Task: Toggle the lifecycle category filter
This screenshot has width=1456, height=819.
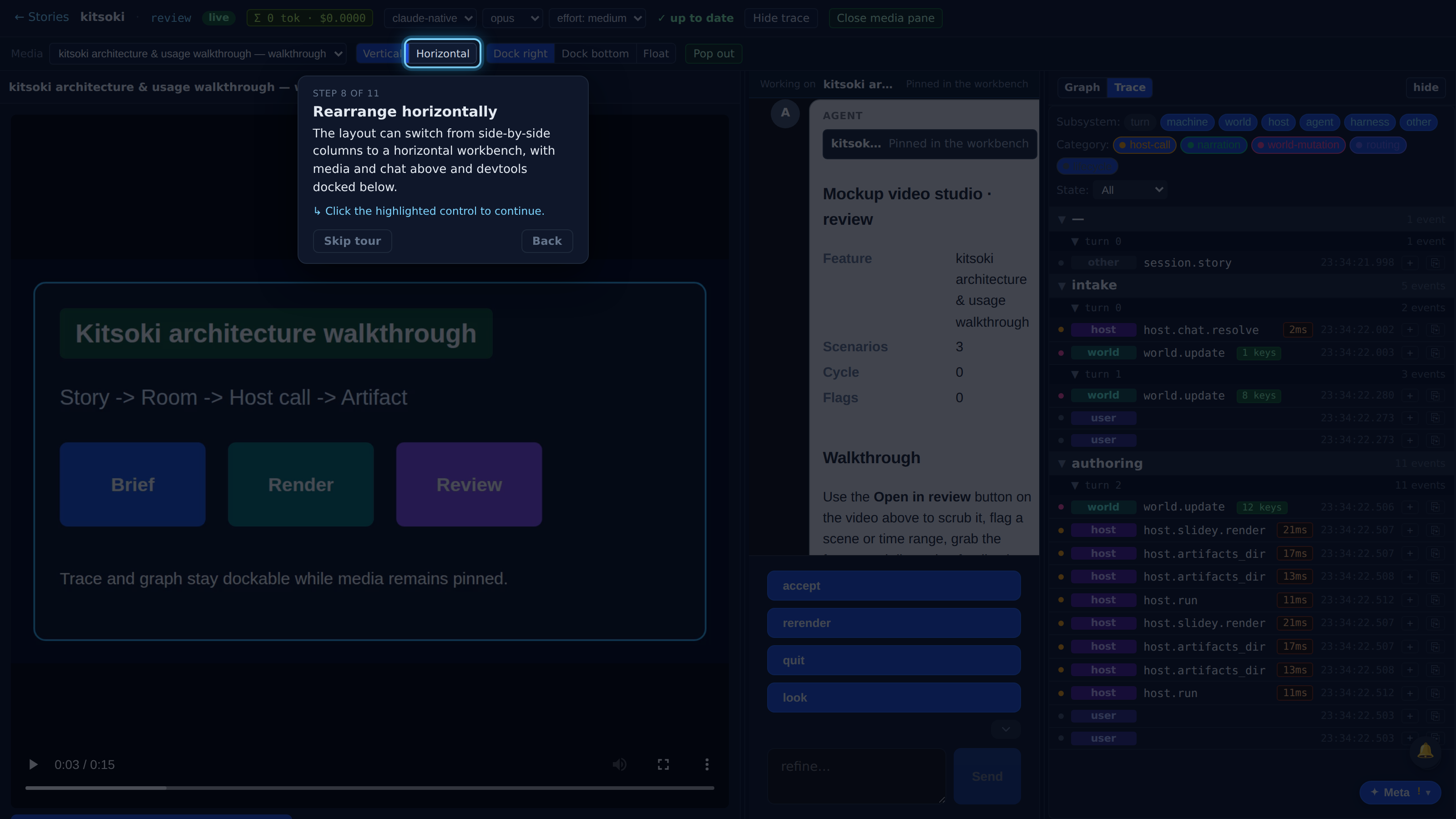Action: pos(1087,167)
